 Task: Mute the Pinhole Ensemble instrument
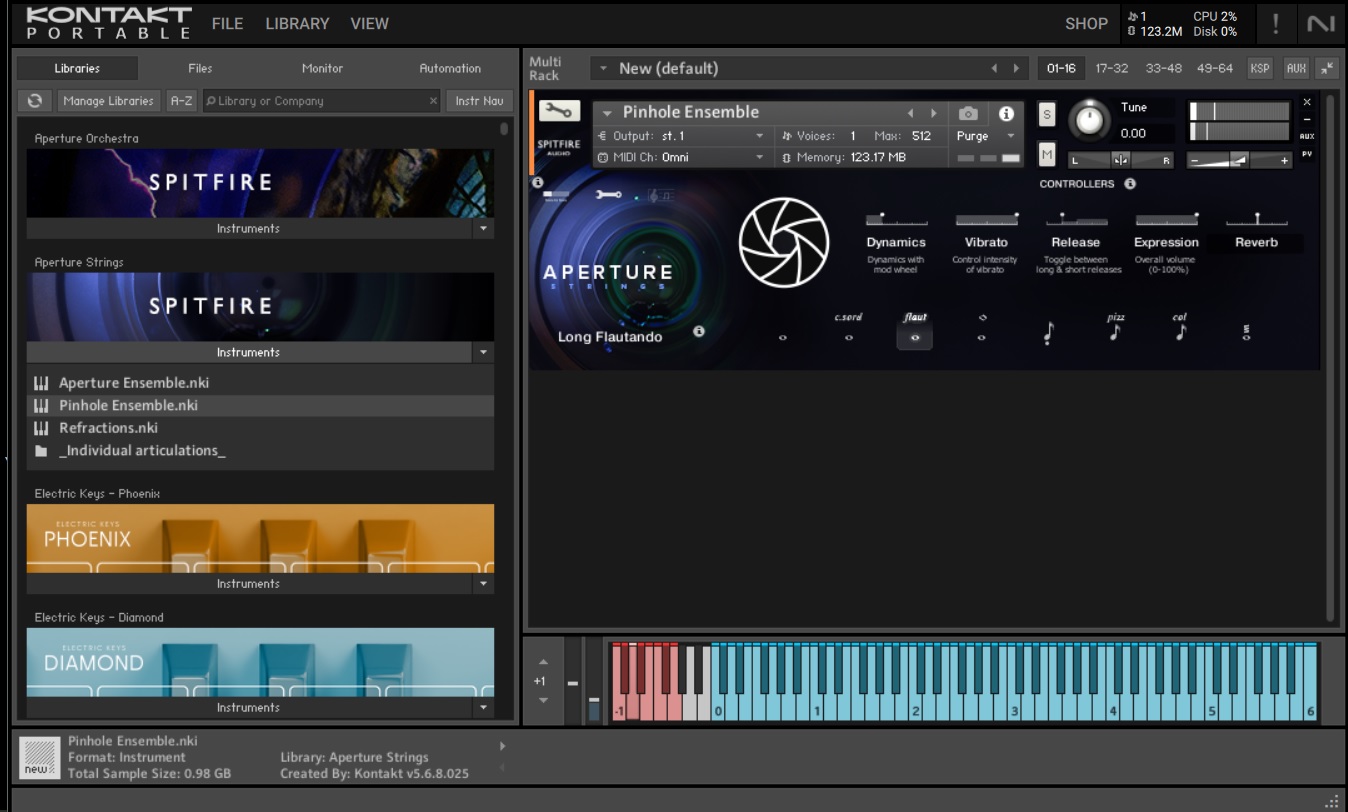[x=1047, y=154]
